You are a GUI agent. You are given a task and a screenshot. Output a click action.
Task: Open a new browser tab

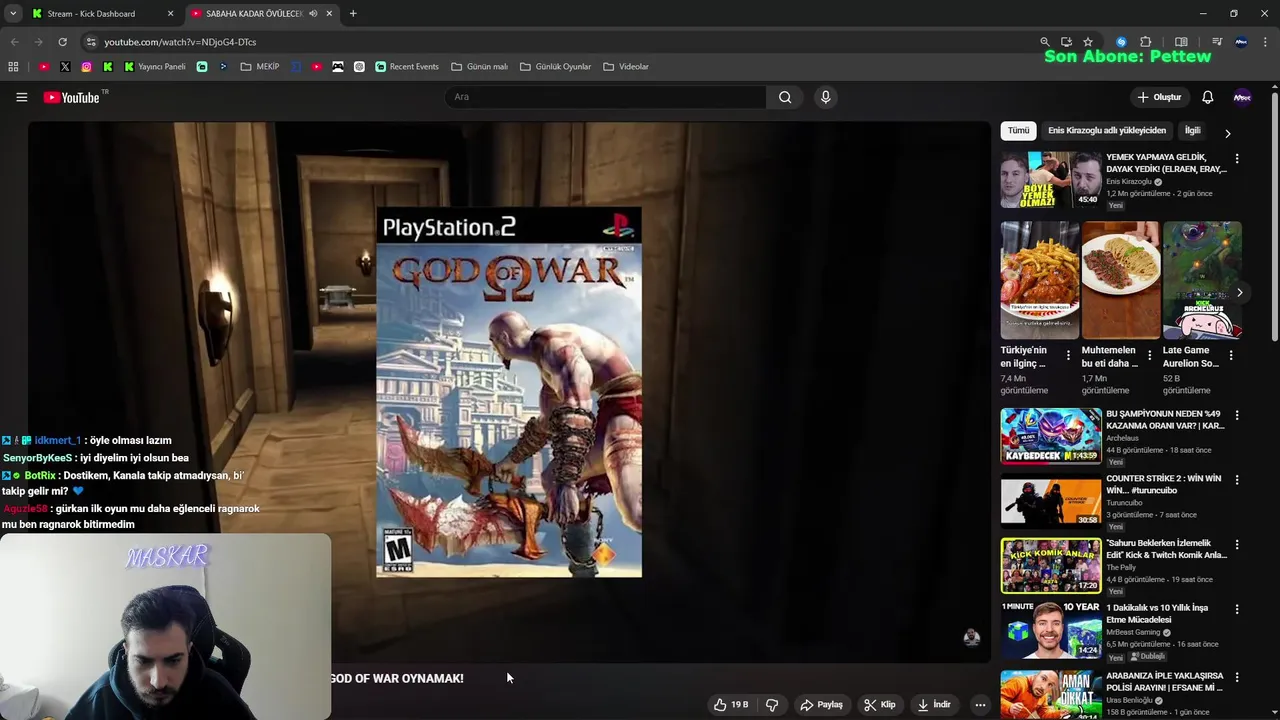pos(353,14)
